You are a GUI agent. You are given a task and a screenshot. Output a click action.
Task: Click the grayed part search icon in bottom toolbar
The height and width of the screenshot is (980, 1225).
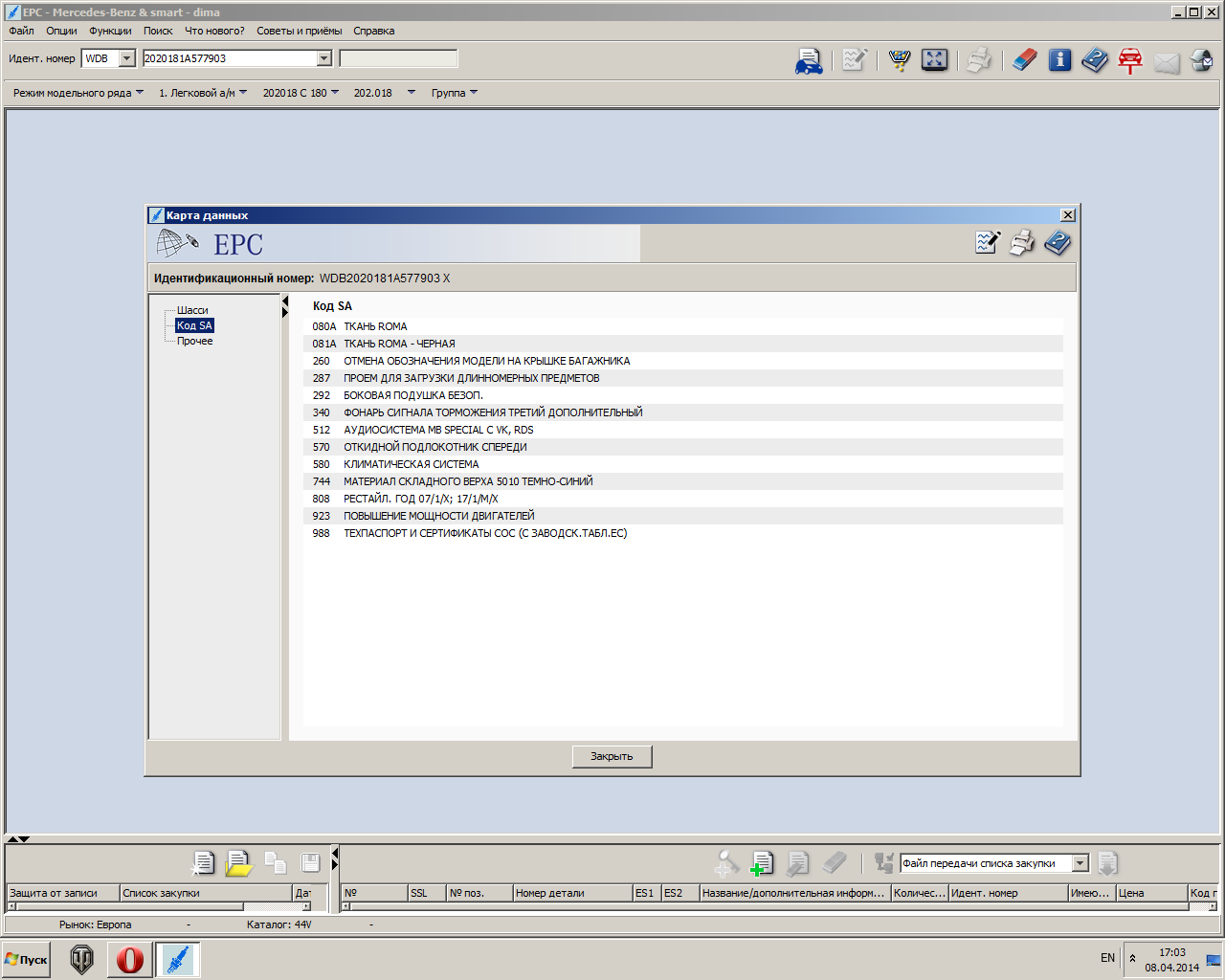[x=726, y=863]
